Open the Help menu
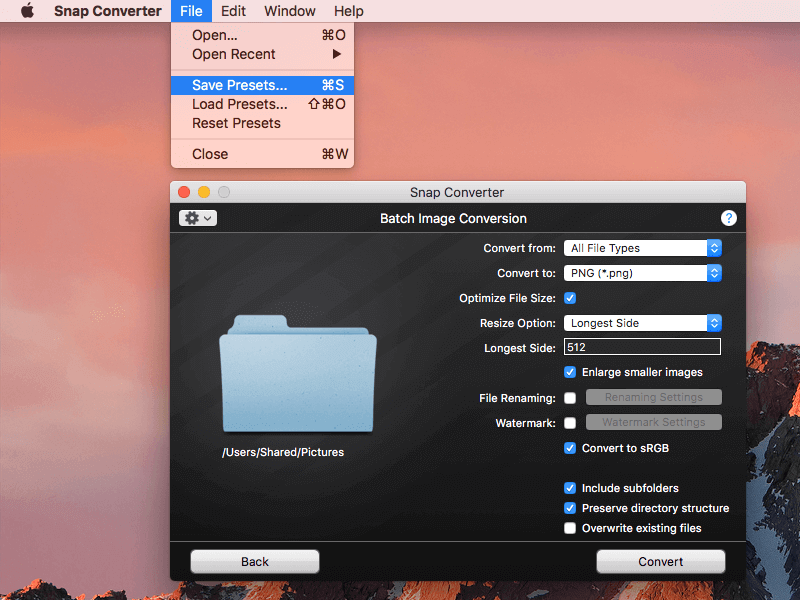800x600 pixels. point(349,11)
